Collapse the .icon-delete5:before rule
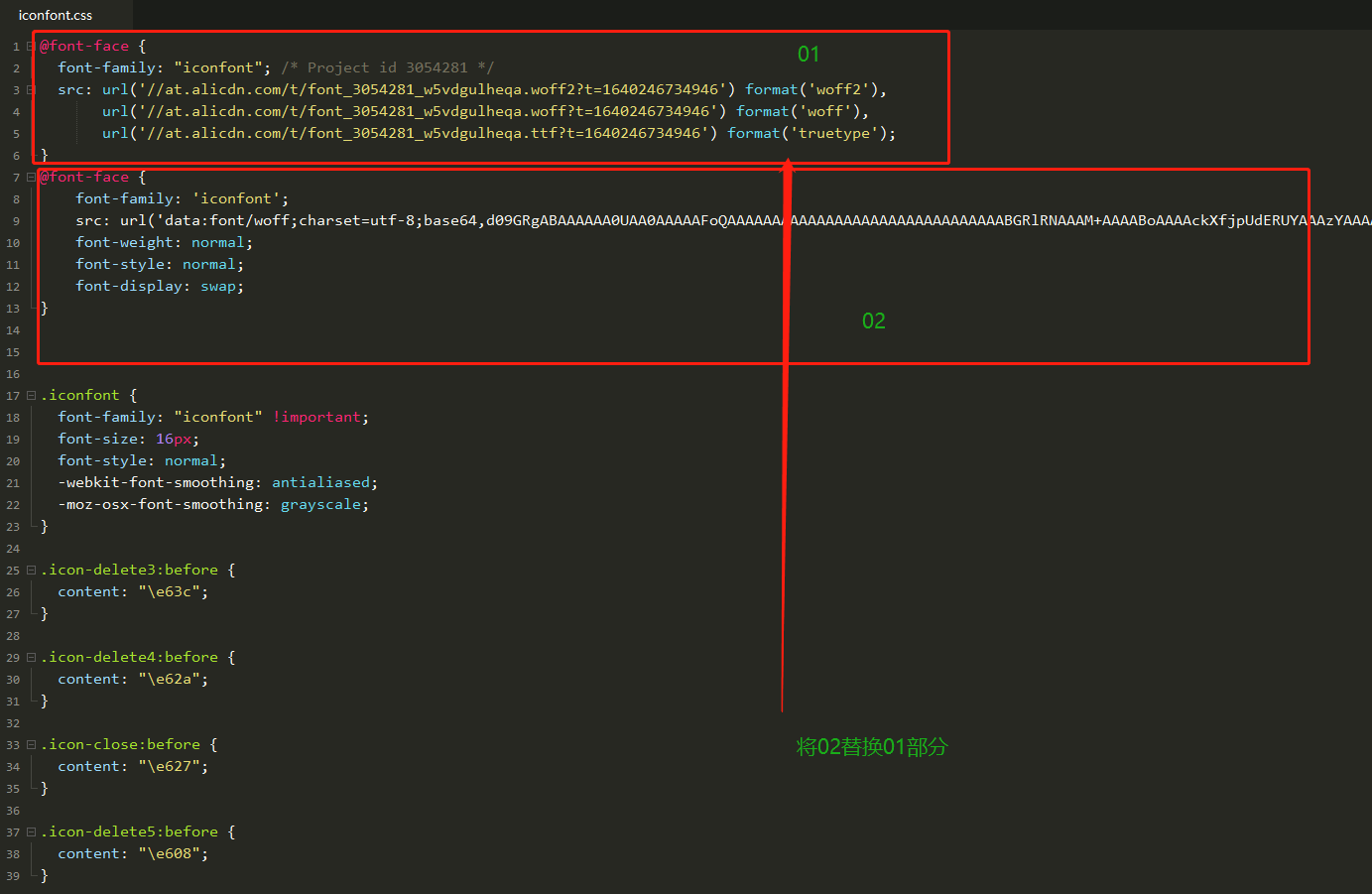1372x894 pixels. 29,830
